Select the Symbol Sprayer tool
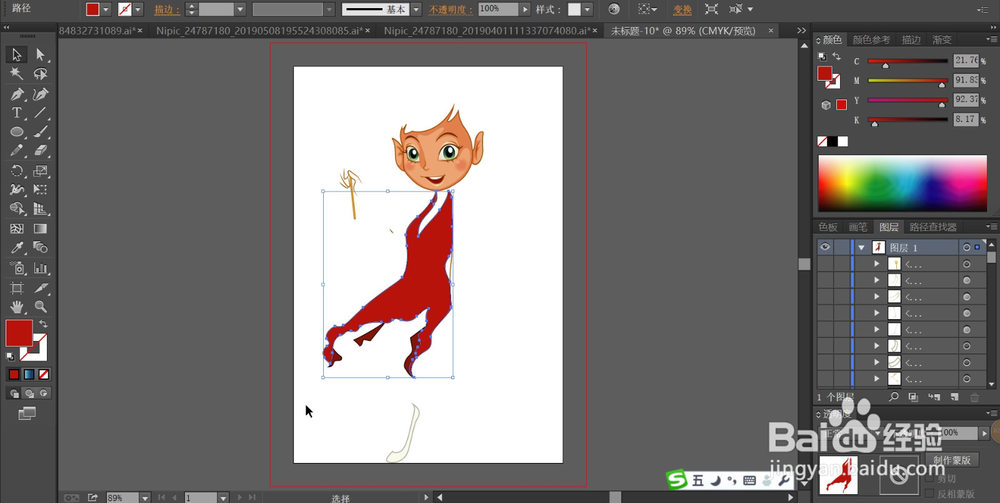1000x503 pixels. coord(17,268)
